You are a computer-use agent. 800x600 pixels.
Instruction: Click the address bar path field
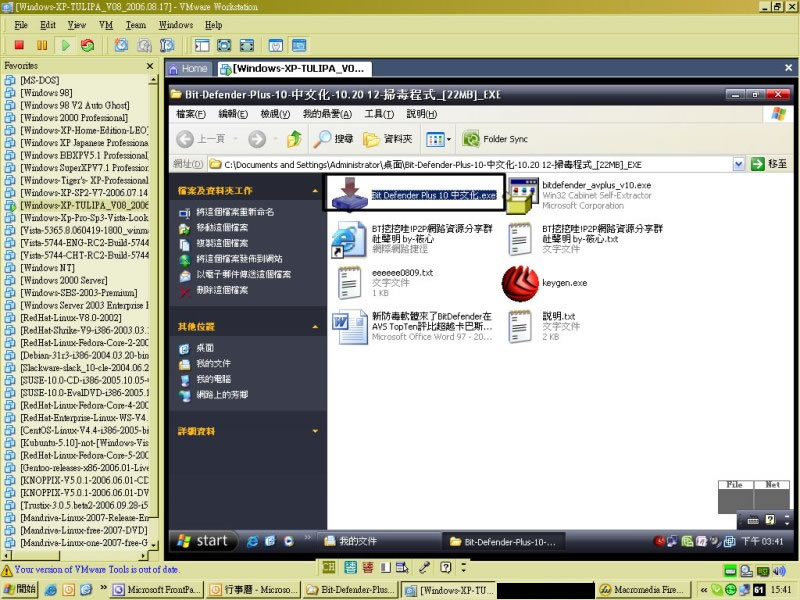pos(469,164)
